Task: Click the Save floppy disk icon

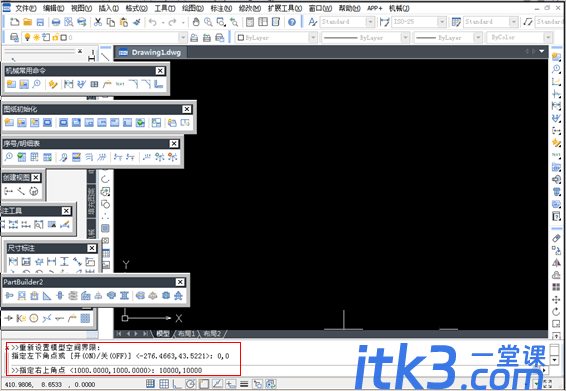Action: coord(40,22)
